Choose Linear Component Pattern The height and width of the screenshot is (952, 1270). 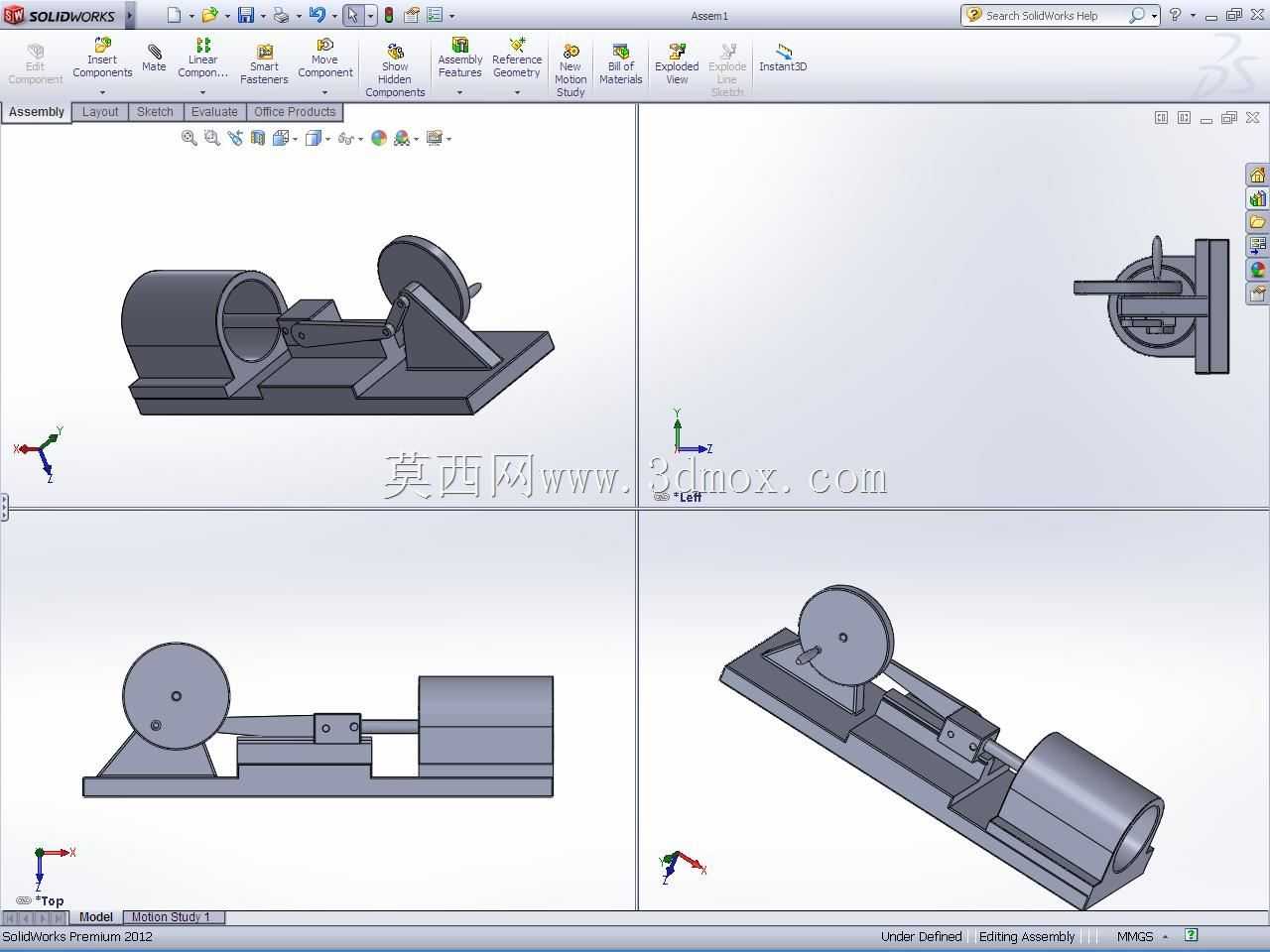pyautogui.click(x=202, y=59)
